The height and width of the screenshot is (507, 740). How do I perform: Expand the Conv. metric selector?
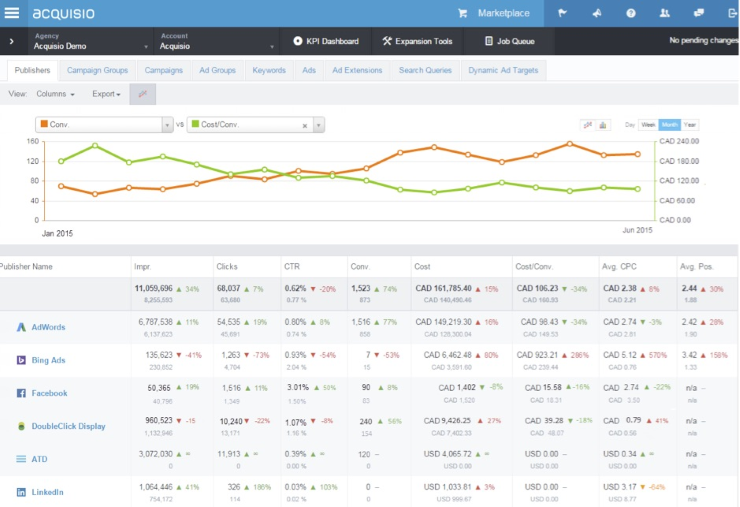pyautogui.click(x=167, y=125)
